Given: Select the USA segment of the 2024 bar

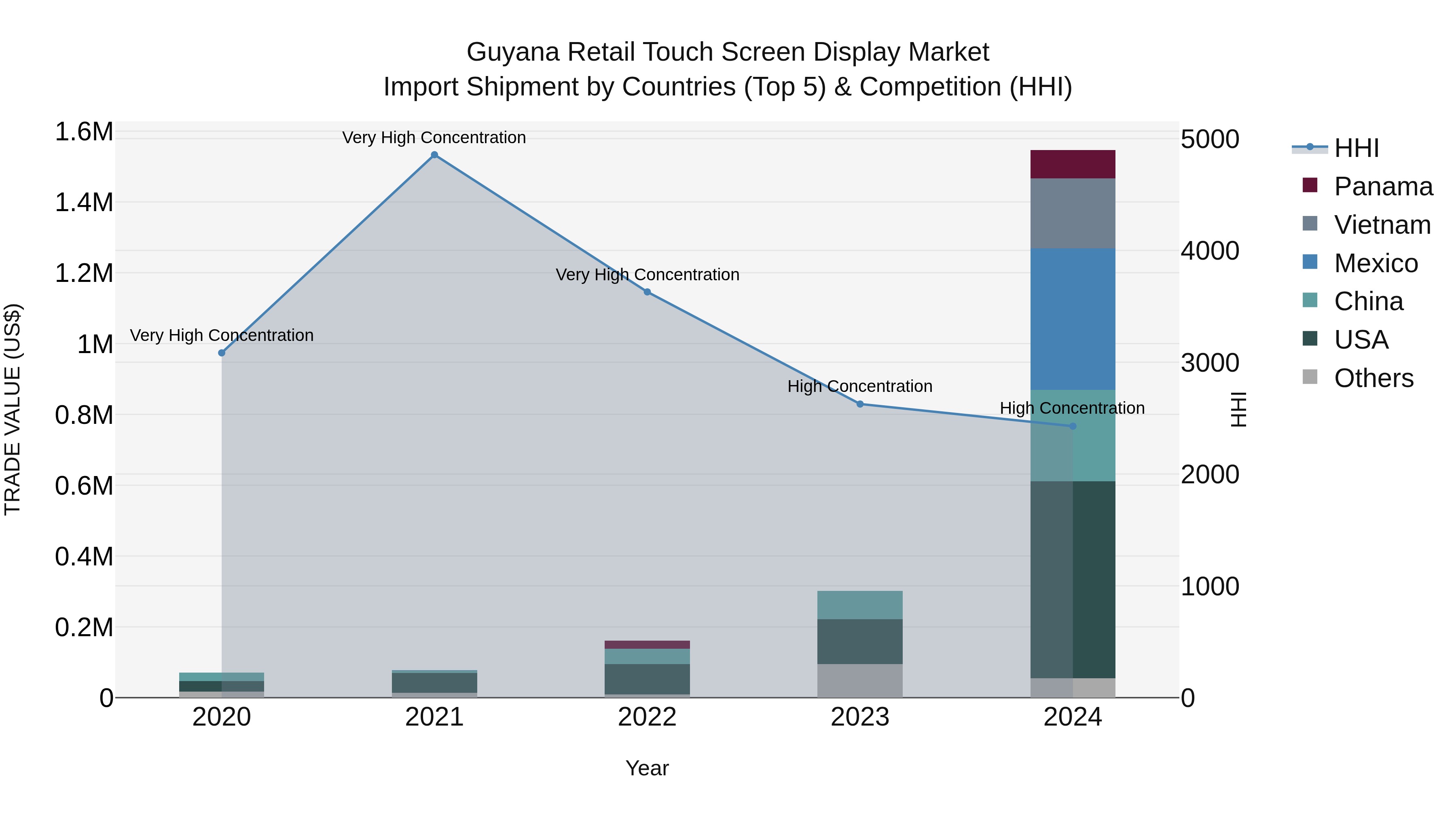Looking at the screenshot, I should pyautogui.click(x=1073, y=580).
